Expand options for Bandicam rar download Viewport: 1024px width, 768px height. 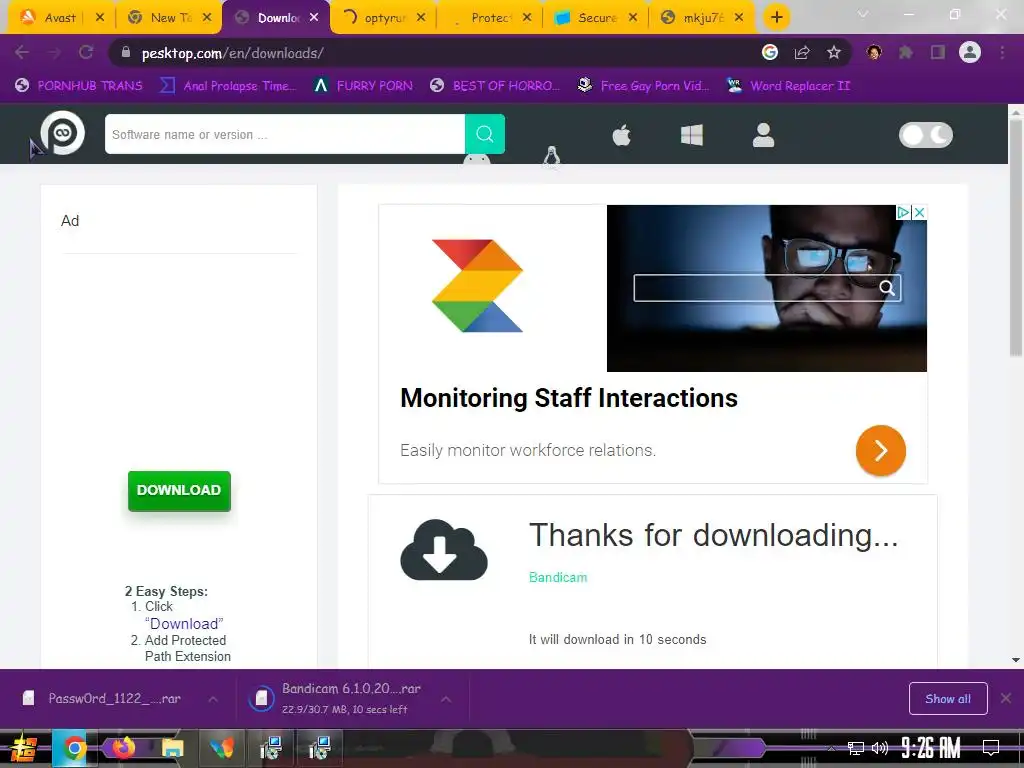point(445,699)
